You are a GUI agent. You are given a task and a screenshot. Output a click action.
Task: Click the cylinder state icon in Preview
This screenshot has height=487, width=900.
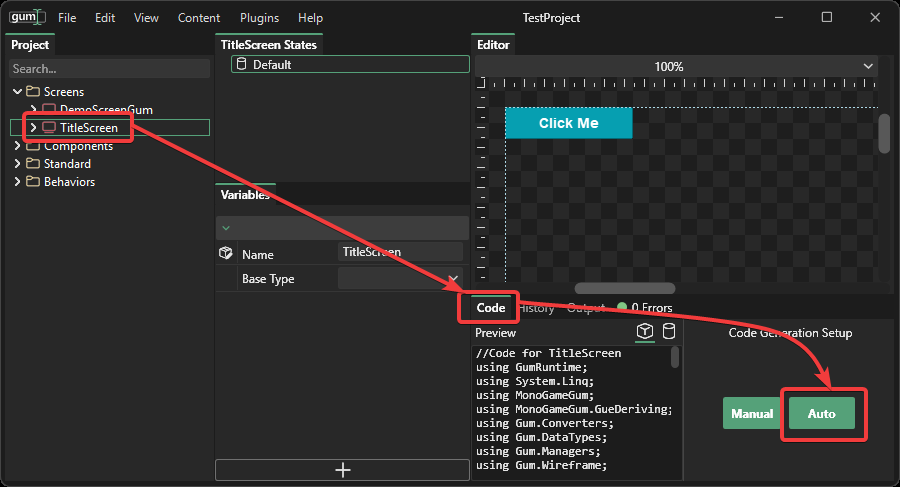coord(669,332)
